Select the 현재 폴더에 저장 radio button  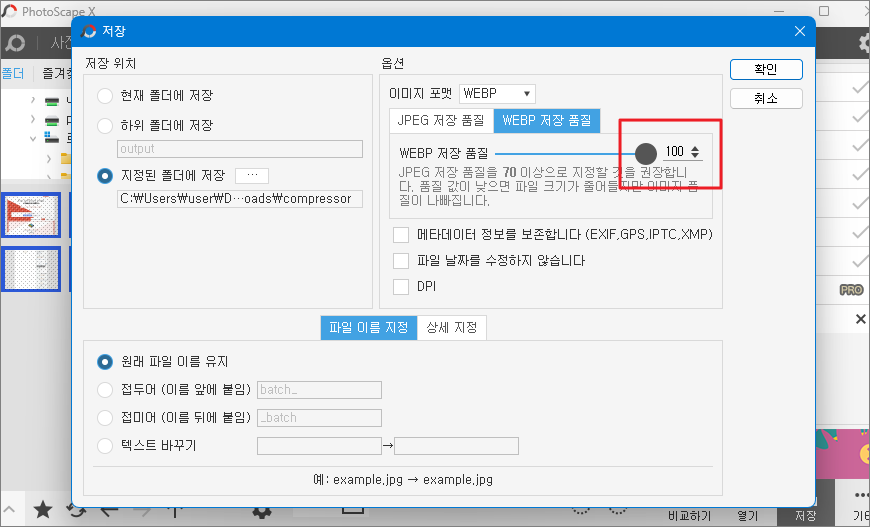(105, 96)
